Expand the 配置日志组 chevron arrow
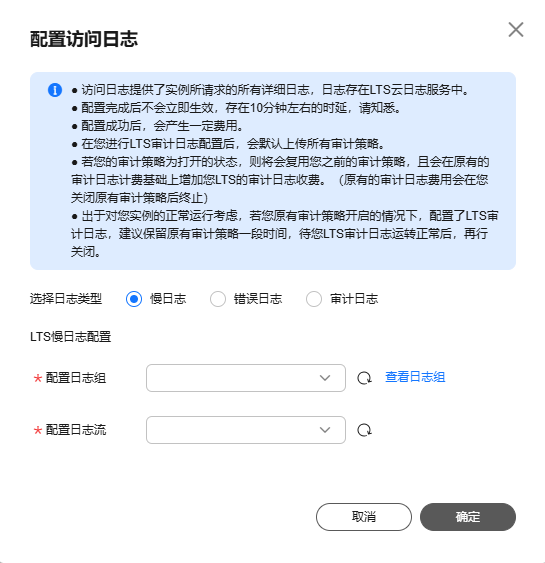 (325, 378)
